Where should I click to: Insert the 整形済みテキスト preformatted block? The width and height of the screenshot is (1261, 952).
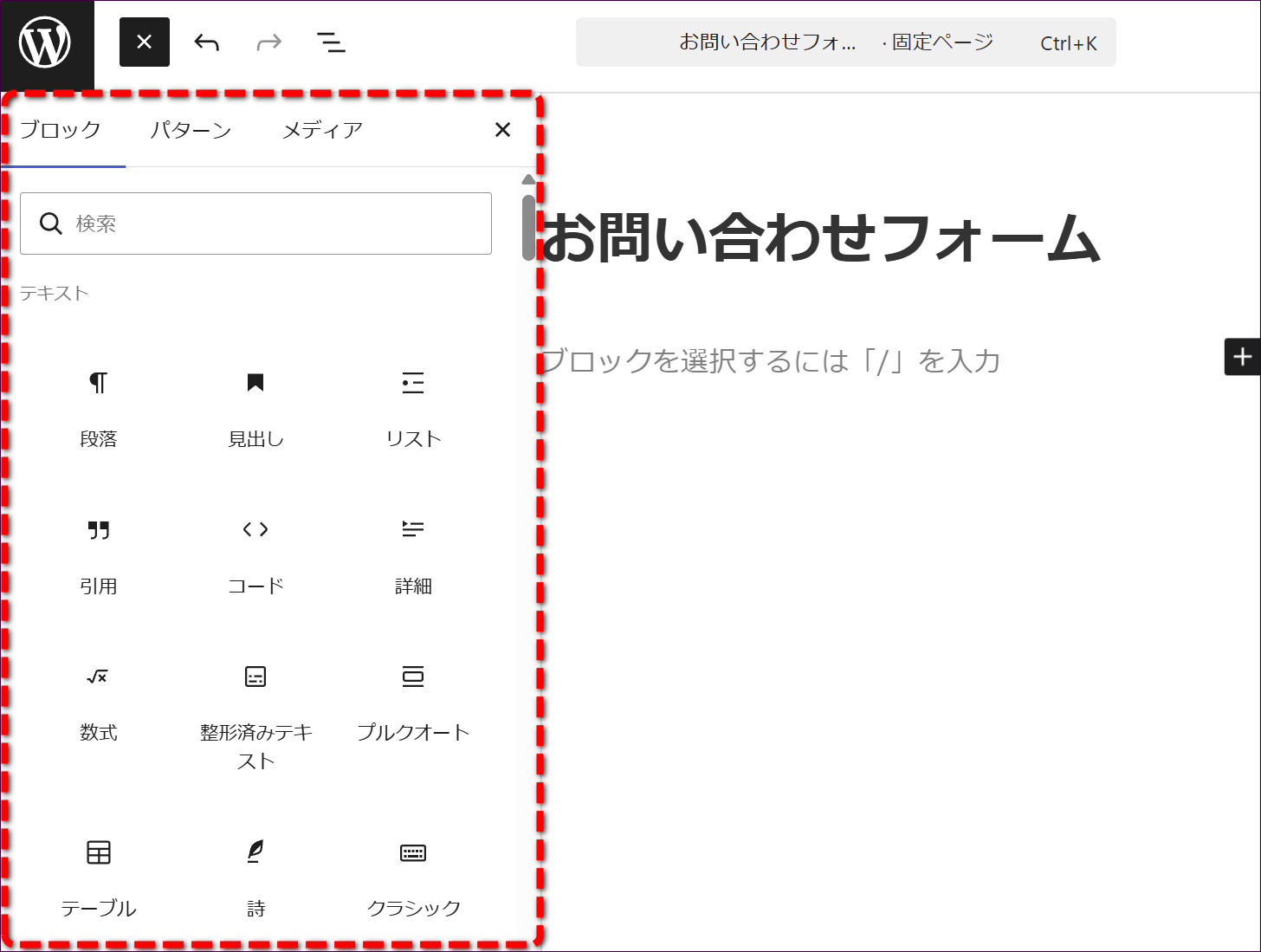coord(255,717)
